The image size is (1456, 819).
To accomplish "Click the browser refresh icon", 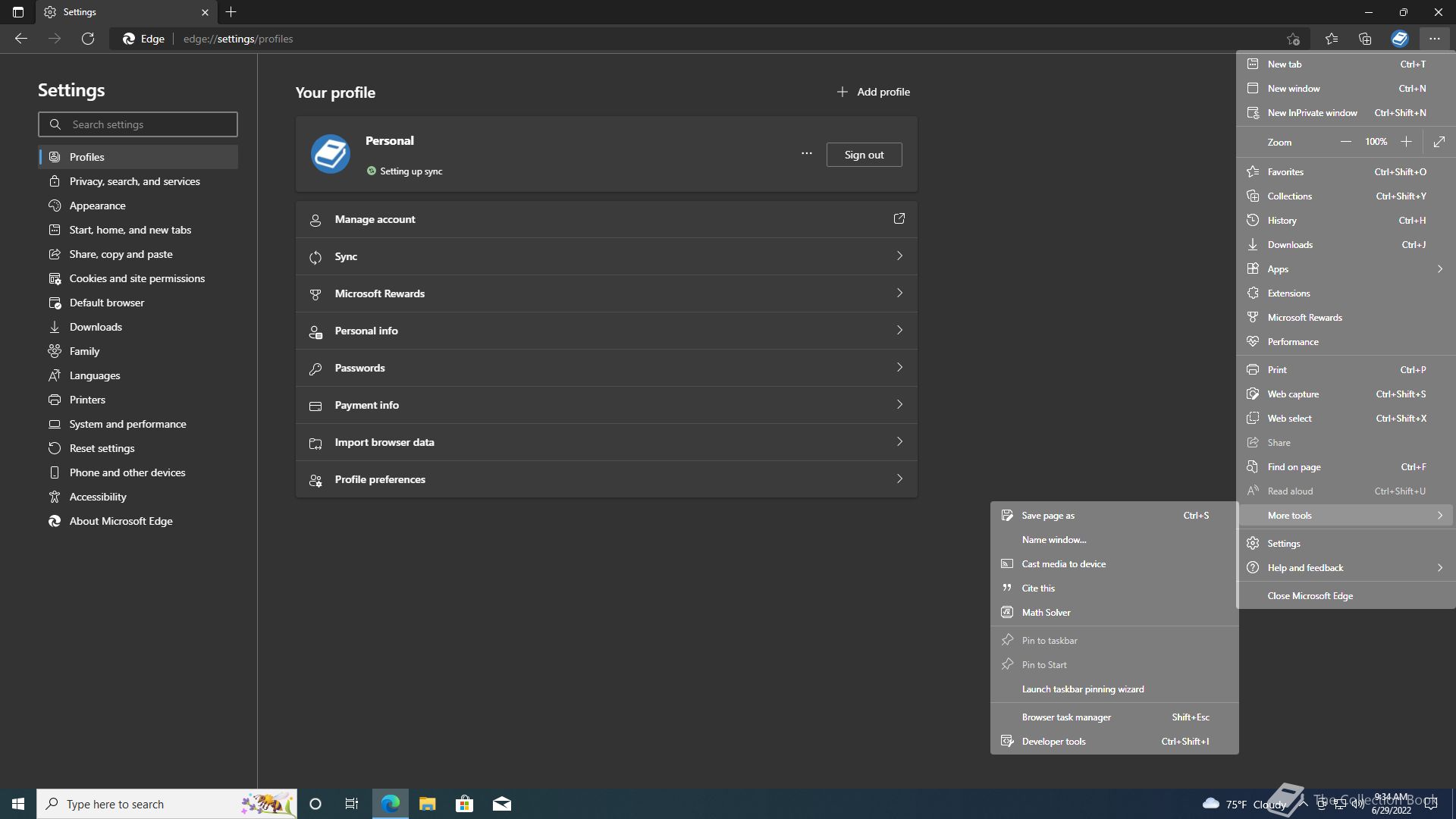I will (x=88, y=39).
